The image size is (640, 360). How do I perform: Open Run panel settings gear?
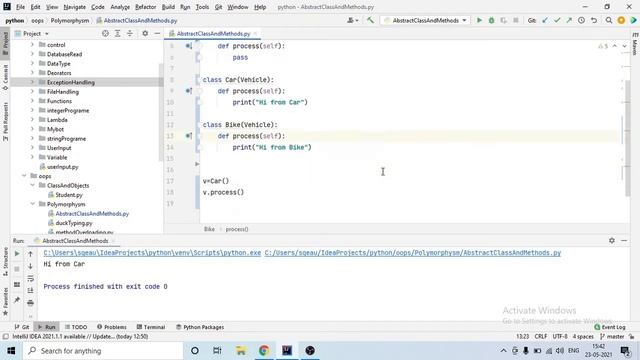click(611, 241)
